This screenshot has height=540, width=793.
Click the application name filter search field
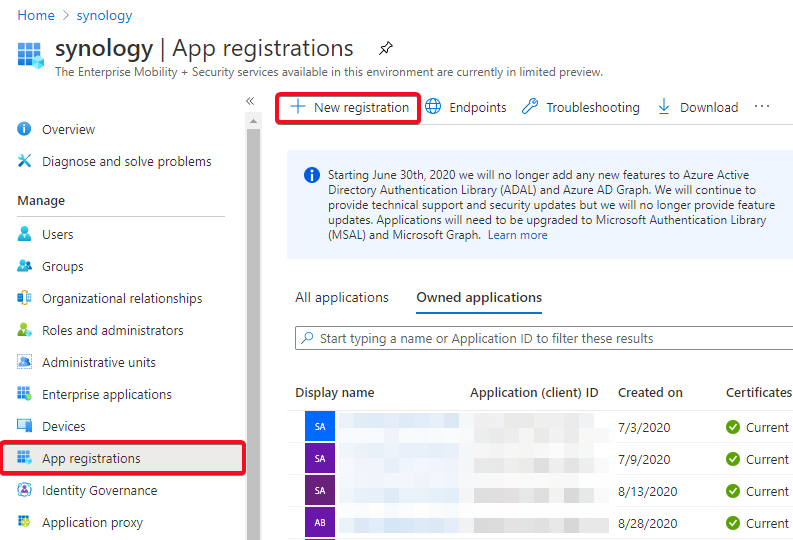544,338
